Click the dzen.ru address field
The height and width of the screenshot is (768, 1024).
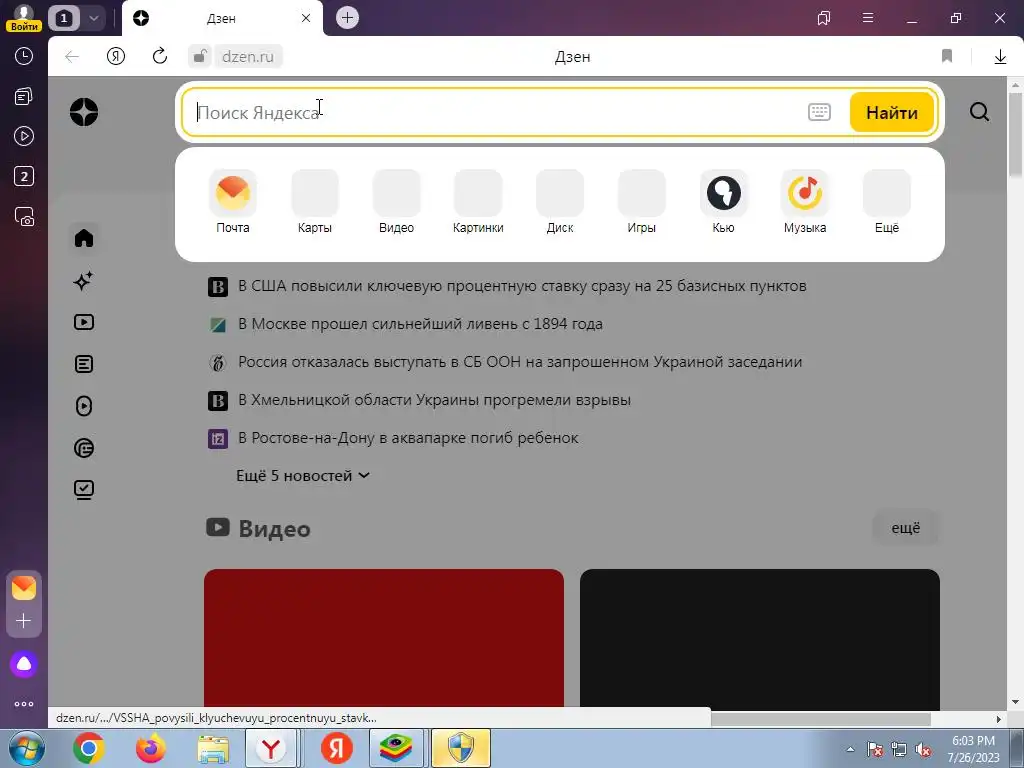(x=248, y=56)
